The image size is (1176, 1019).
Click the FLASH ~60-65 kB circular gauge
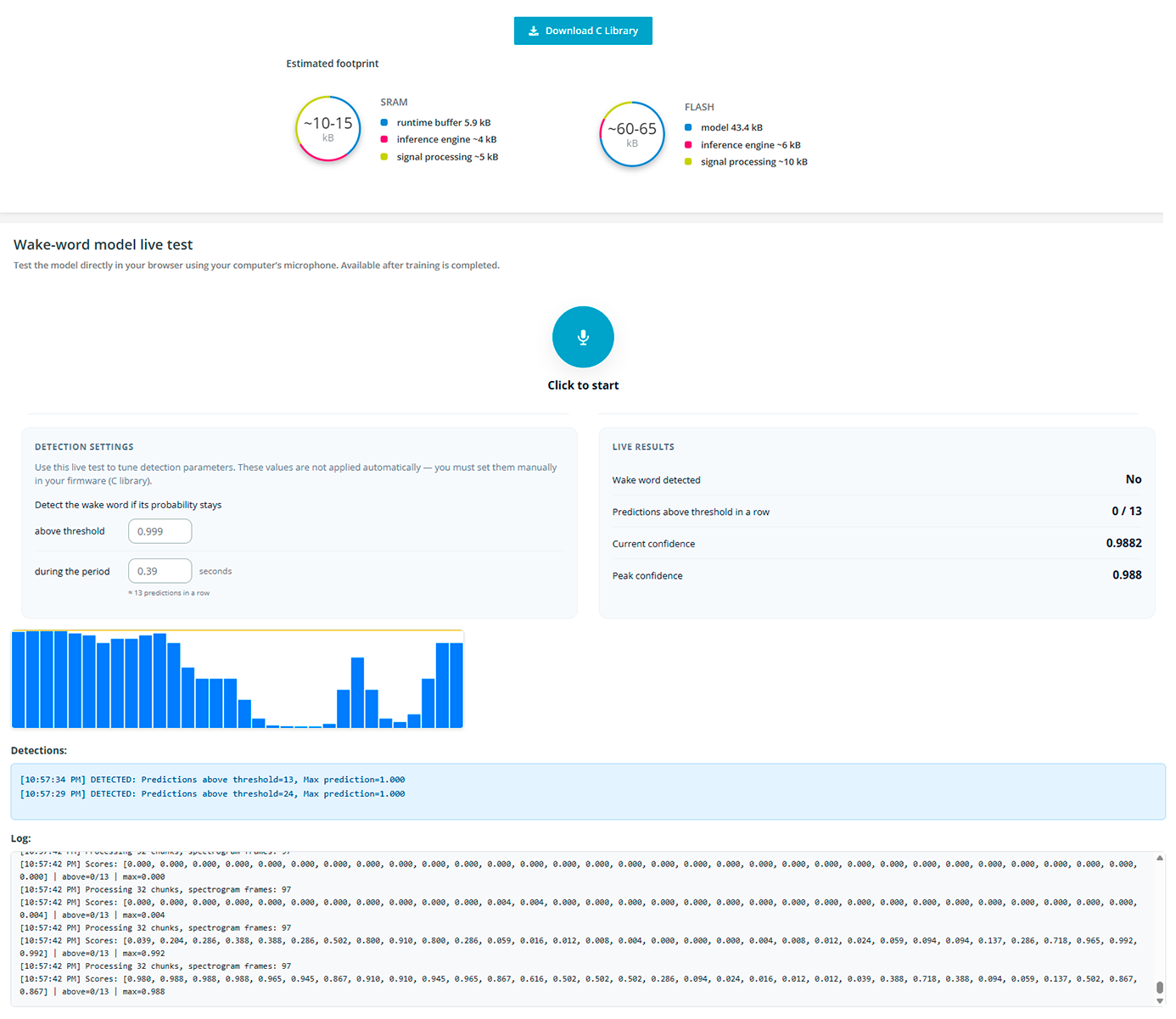[632, 134]
